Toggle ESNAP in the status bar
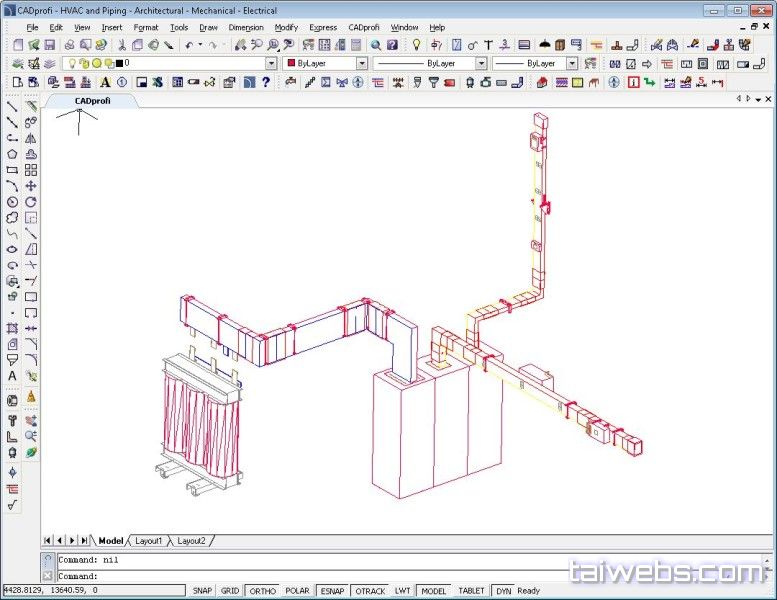777x600 pixels. pyautogui.click(x=332, y=591)
